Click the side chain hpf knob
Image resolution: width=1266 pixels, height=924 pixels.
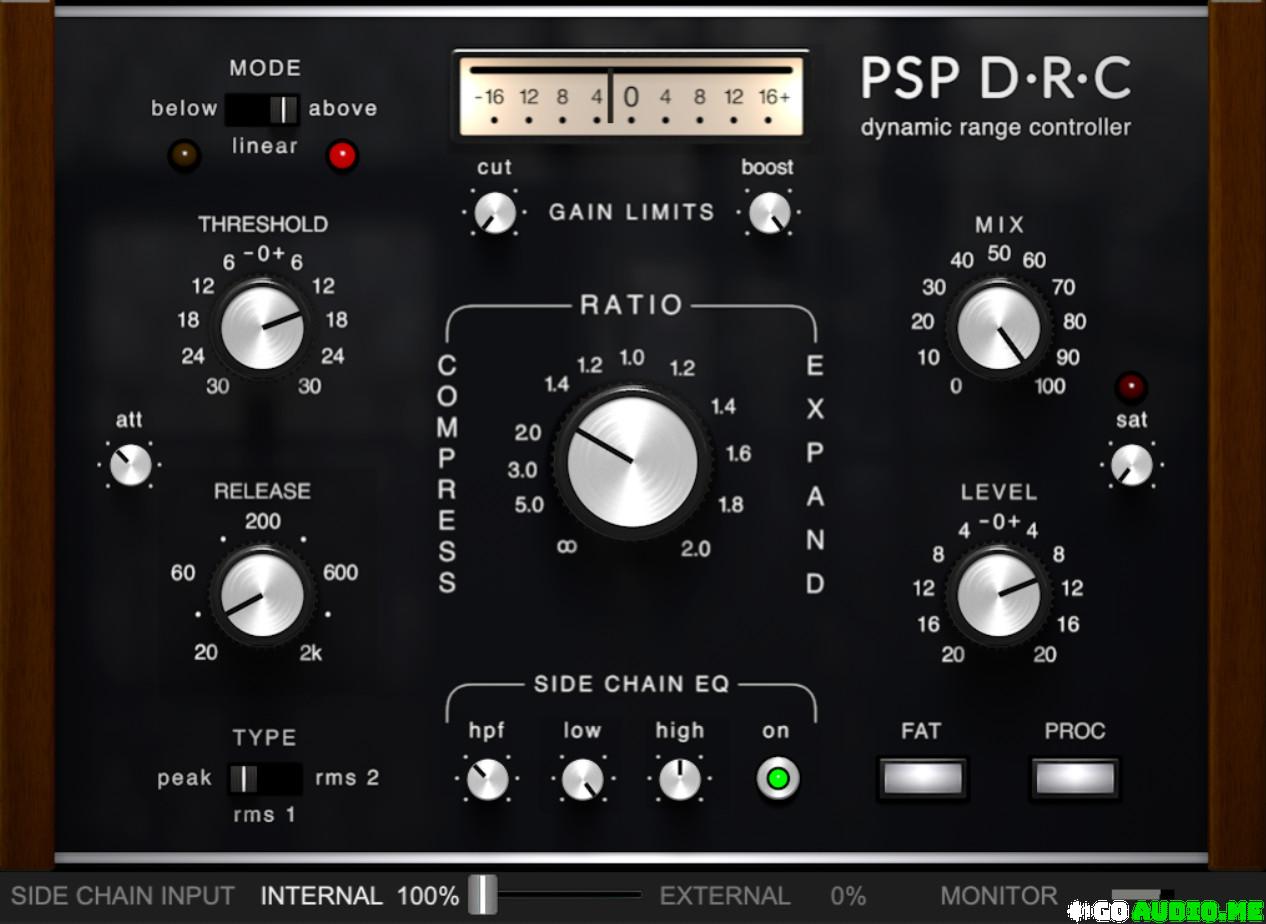tap(487, 779)
